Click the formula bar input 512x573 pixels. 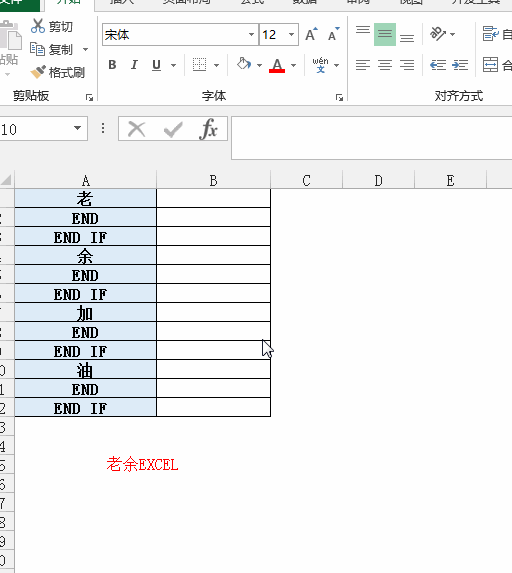click(371, 138)
